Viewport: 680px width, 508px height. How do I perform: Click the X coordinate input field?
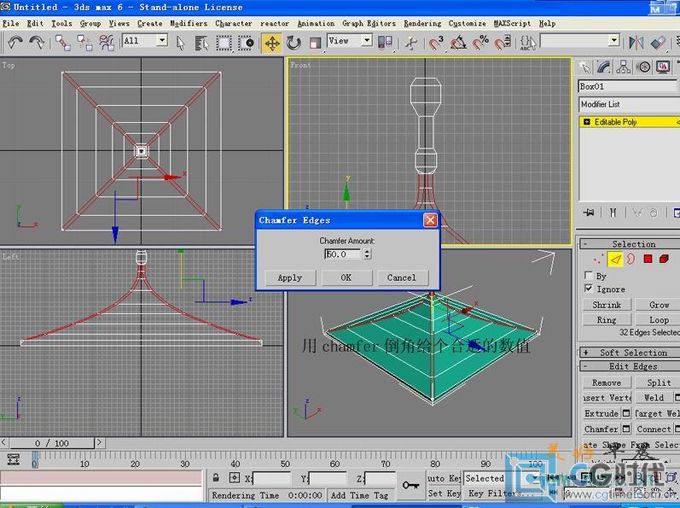tap(271, 479)
